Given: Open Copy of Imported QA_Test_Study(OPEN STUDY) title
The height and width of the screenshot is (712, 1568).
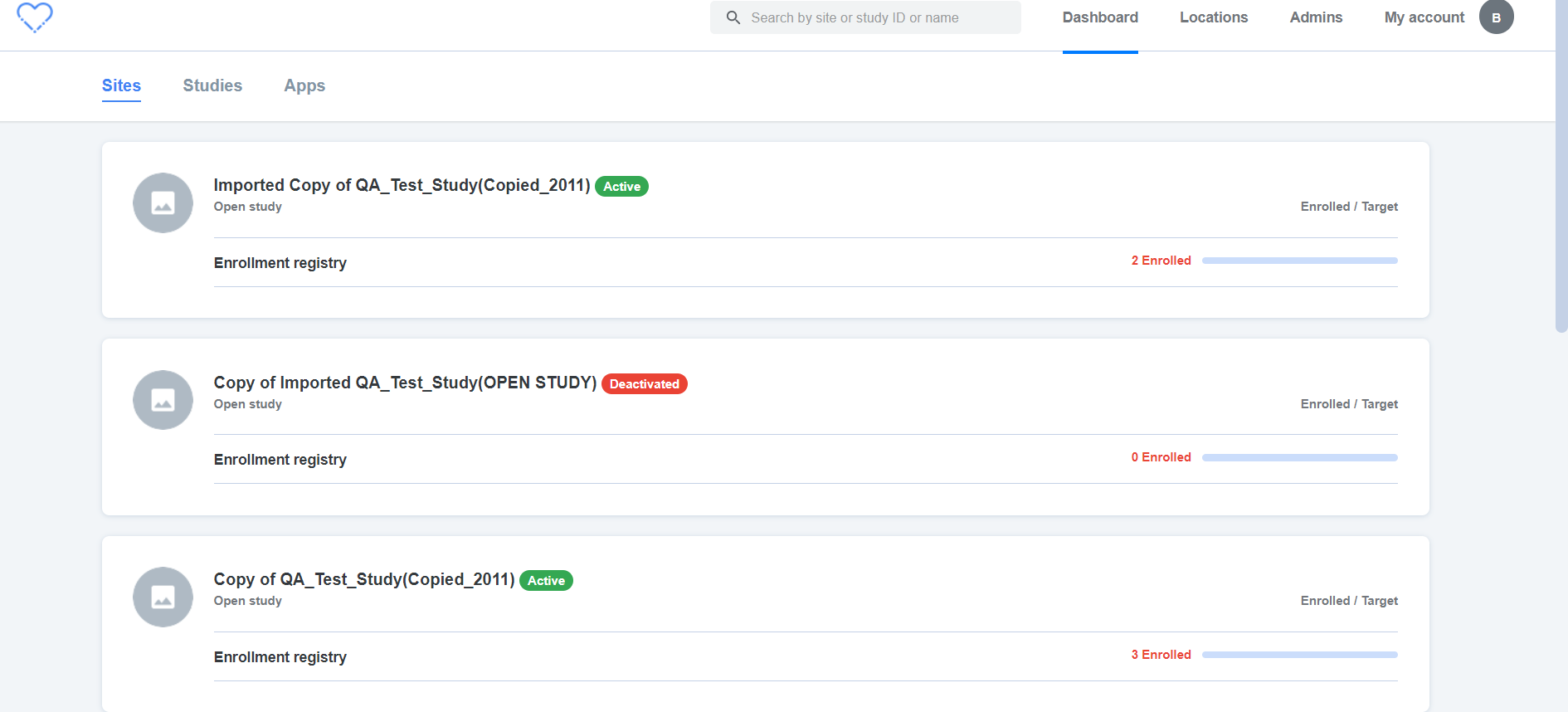Looking at the screenshot, I should click(405, 383).
